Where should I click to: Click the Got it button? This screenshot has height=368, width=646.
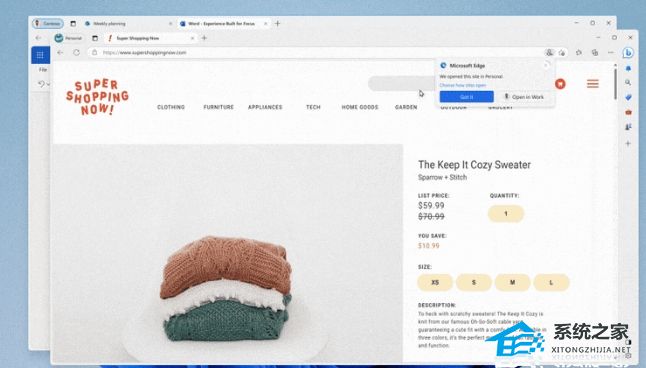pyautogui.click(x=466, y=97)
